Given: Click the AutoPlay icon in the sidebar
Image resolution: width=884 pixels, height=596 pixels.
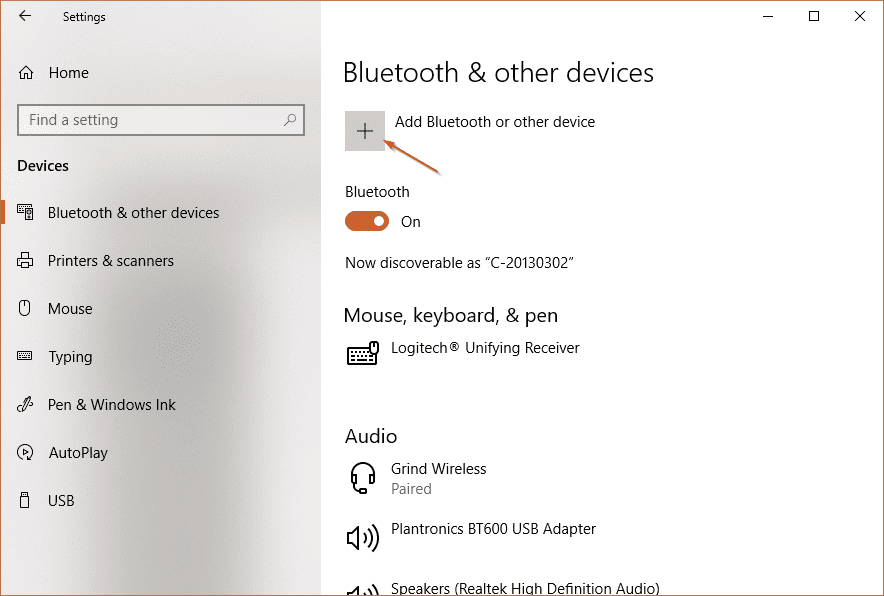Looking at the screenshot, I should click(x=24, y=452).
